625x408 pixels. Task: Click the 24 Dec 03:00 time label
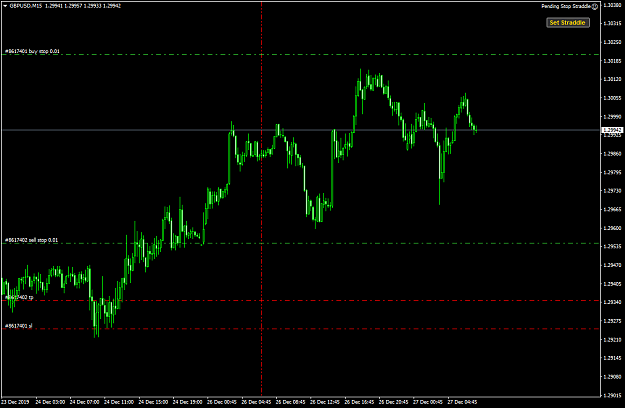pyautogui.click(x=50, y=402)
